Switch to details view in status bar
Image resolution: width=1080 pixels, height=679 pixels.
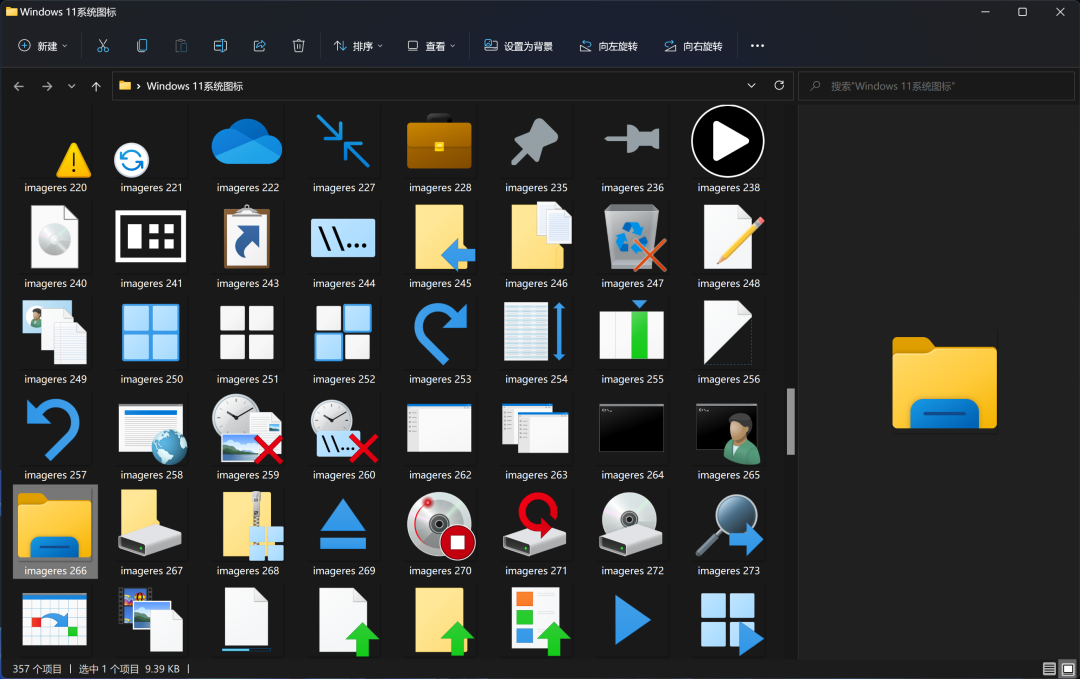pyautogui.click(x=1049, y=669)
